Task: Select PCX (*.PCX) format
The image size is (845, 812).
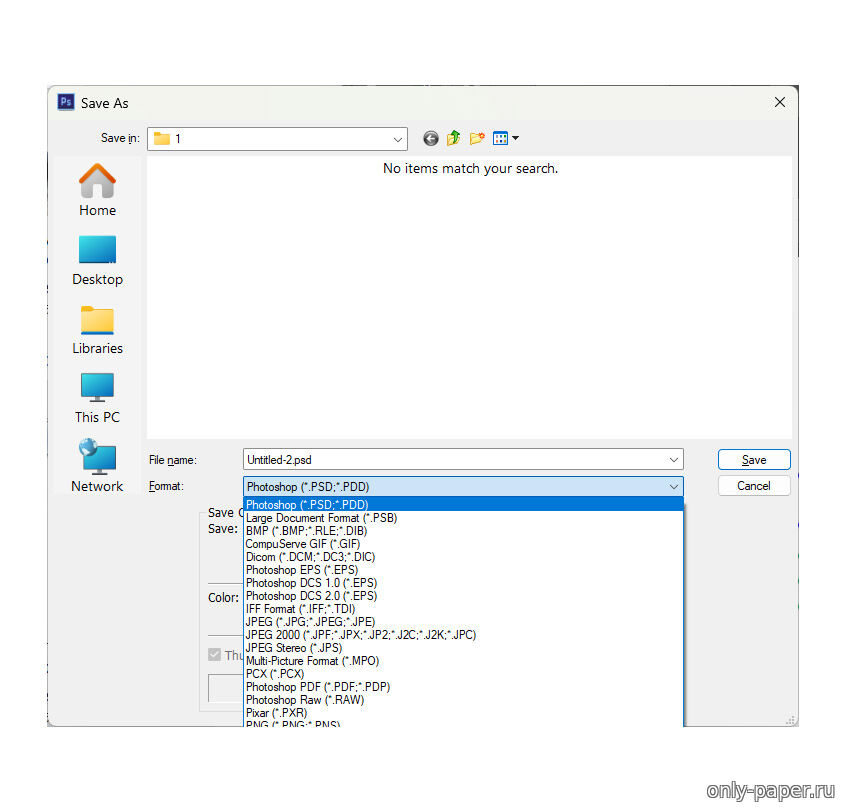Action: click(x=463, y=674)
